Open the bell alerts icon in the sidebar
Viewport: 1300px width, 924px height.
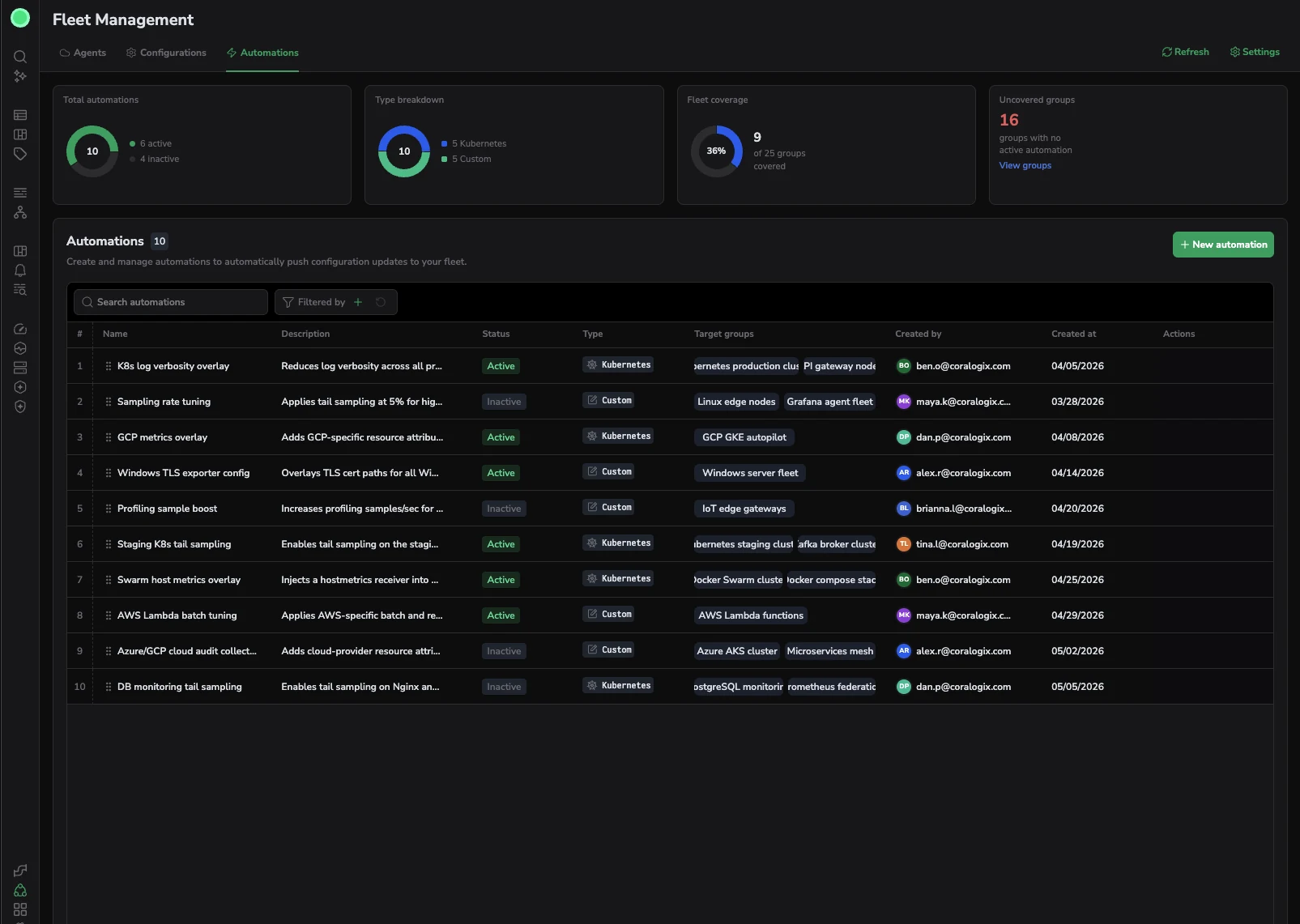[20, 270]
